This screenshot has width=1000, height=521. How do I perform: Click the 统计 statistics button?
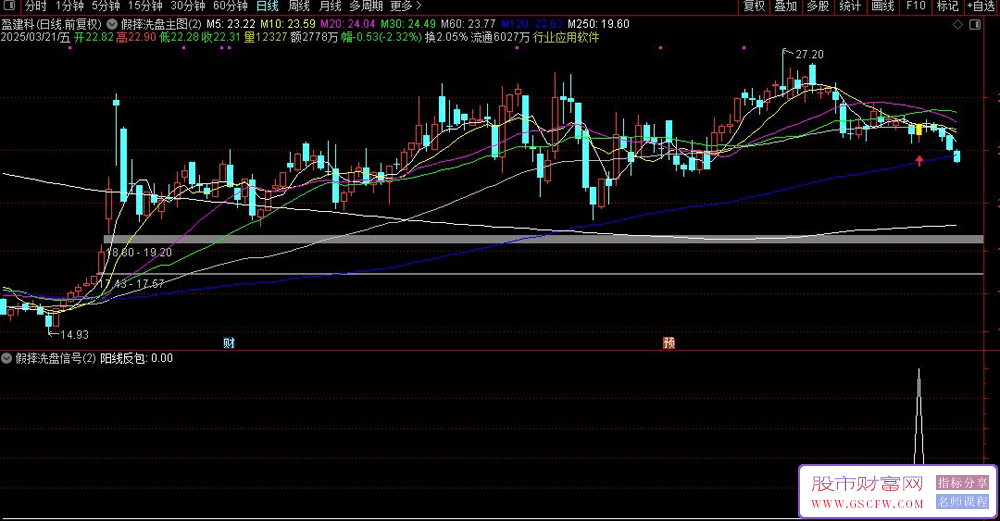(850, 6)
